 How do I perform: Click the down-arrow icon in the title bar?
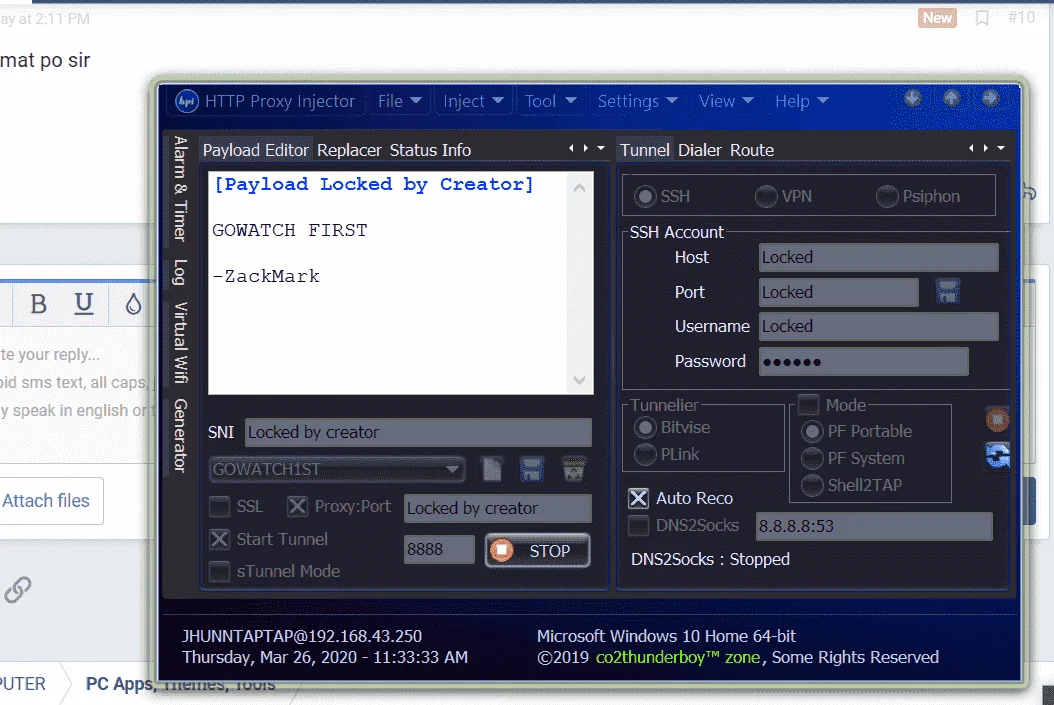(912, 99)
